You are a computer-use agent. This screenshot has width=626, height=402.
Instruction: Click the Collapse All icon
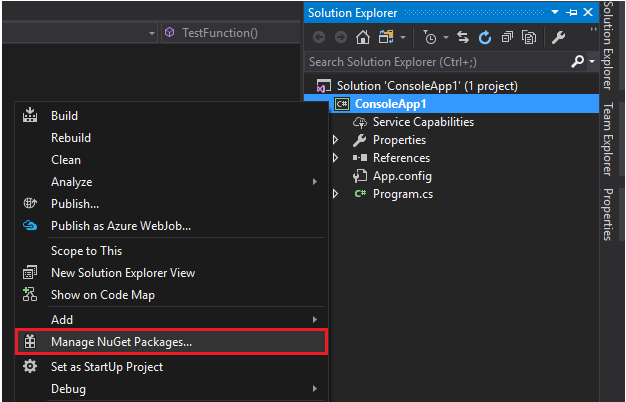click(x=507, y=37)
